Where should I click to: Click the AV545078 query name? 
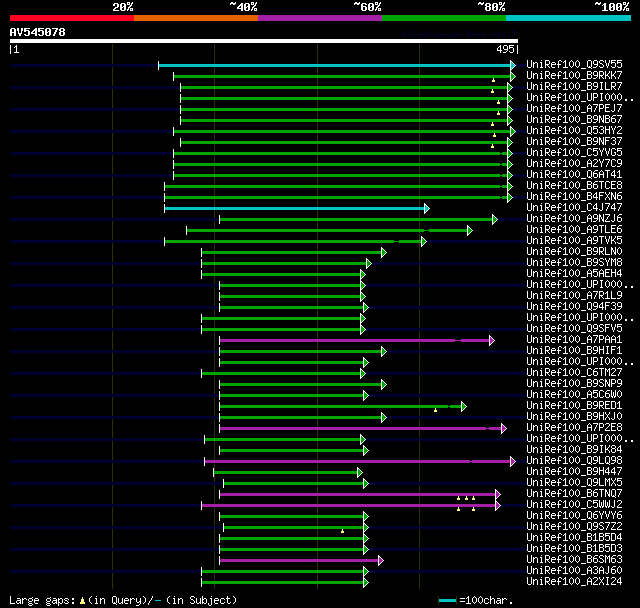(38, 32)
